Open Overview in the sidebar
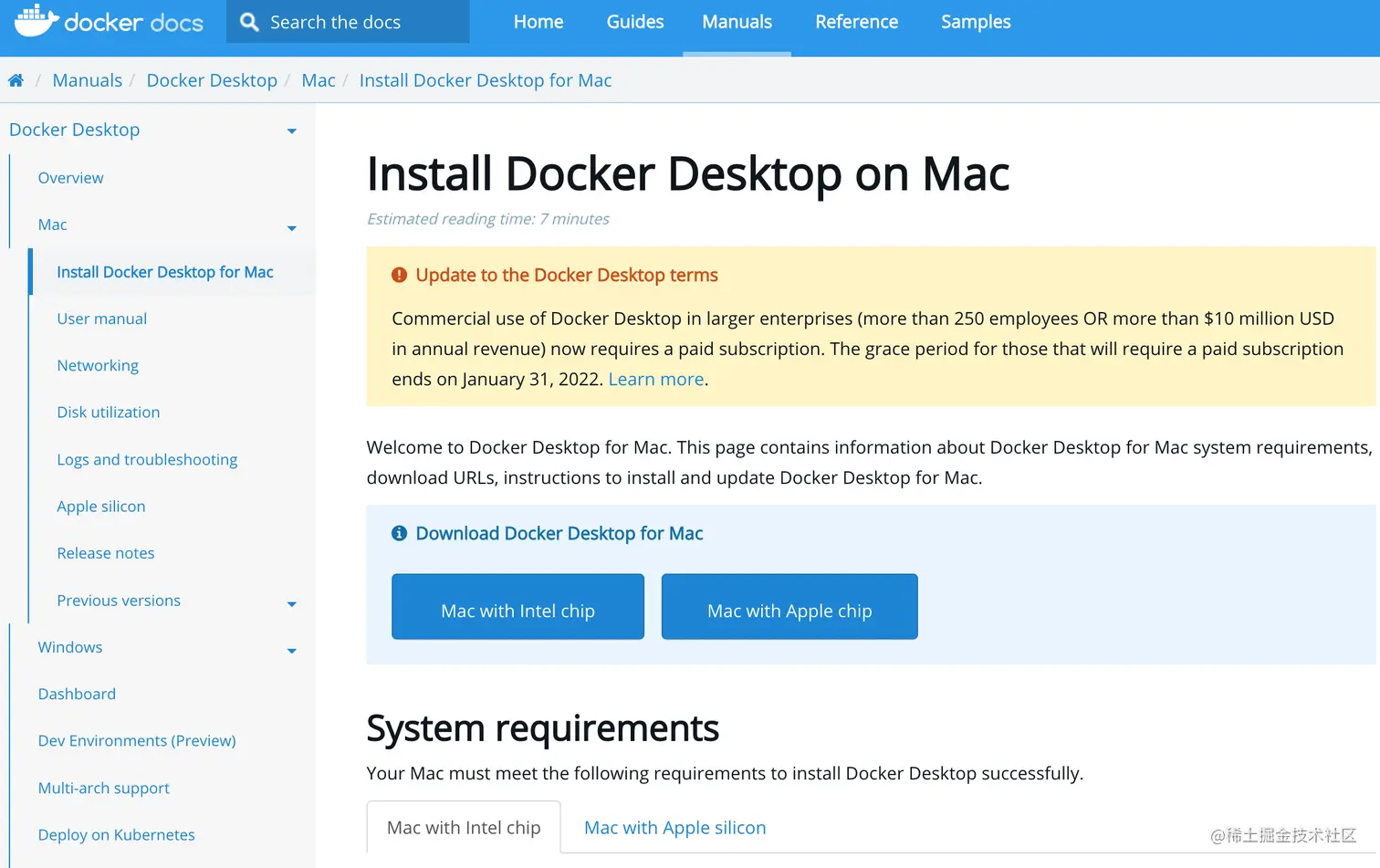This screenshot has width=1380, height=868. click(71, 178)
